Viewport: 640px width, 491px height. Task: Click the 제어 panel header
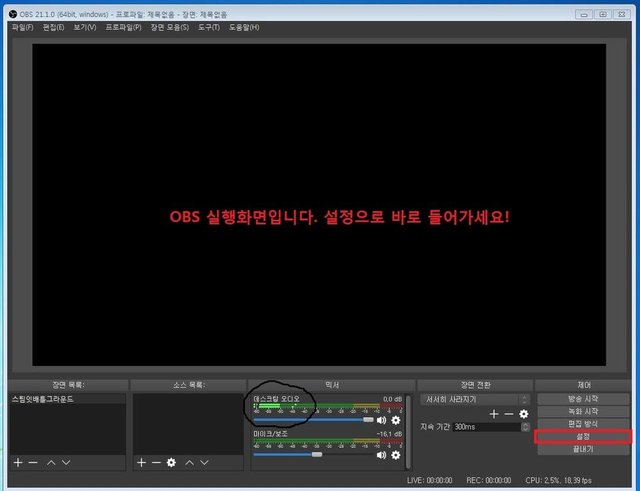pyautogui.click(x=584, y=385)
